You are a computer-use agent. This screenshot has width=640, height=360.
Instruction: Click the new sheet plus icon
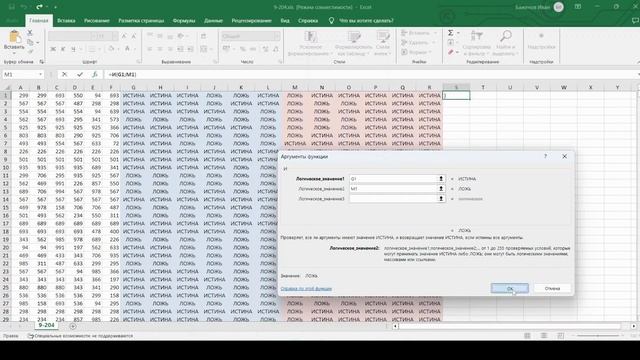click(x=73, y=326)
